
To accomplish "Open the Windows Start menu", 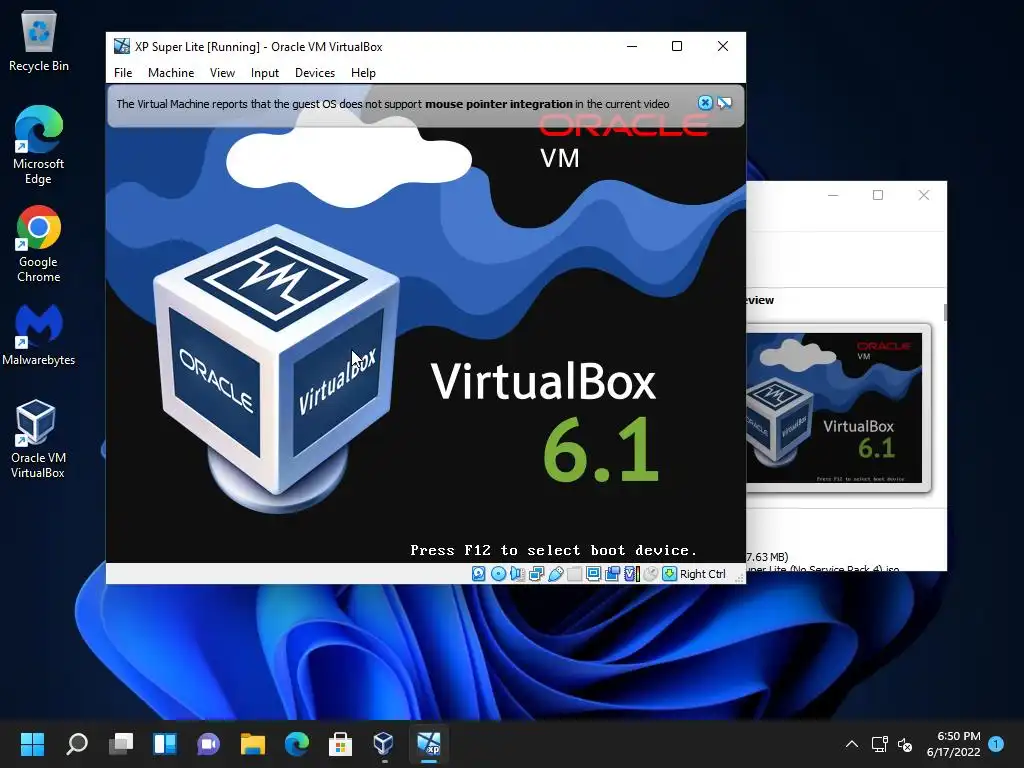I will [x=32, y=744].
